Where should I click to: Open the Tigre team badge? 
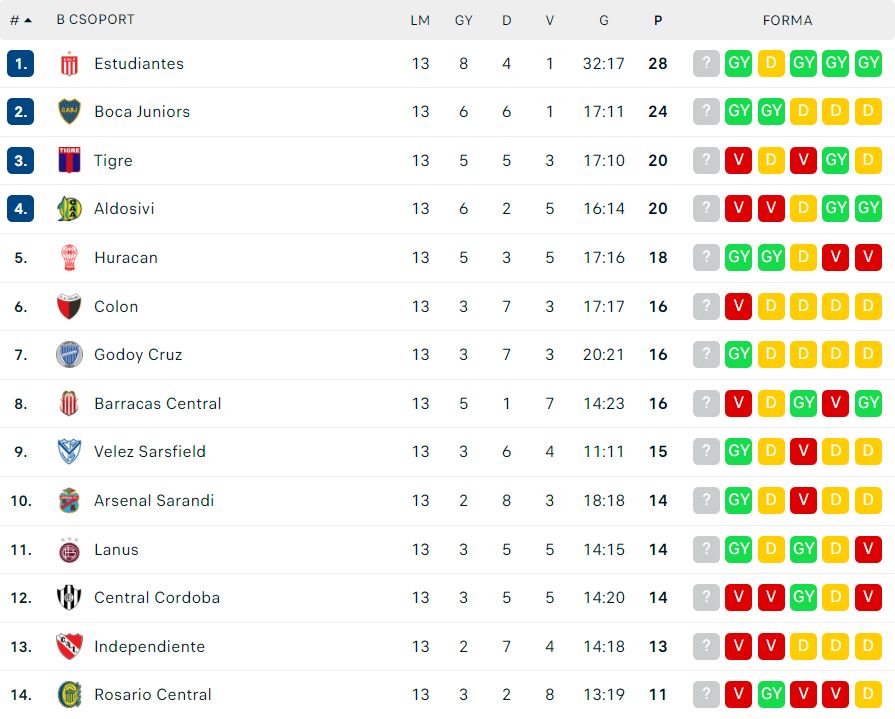pos(69,160)
